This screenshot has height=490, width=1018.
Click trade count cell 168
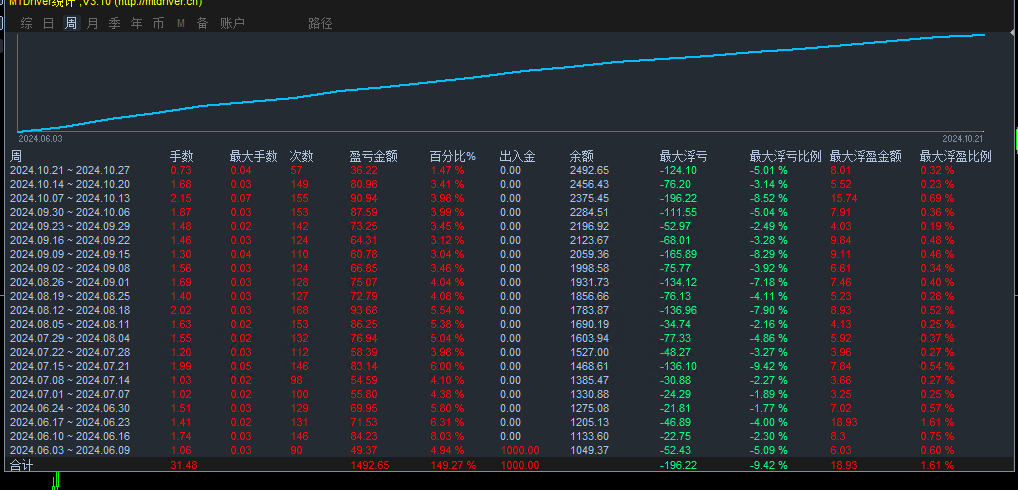pyautogui.click(x=299, y=310)
